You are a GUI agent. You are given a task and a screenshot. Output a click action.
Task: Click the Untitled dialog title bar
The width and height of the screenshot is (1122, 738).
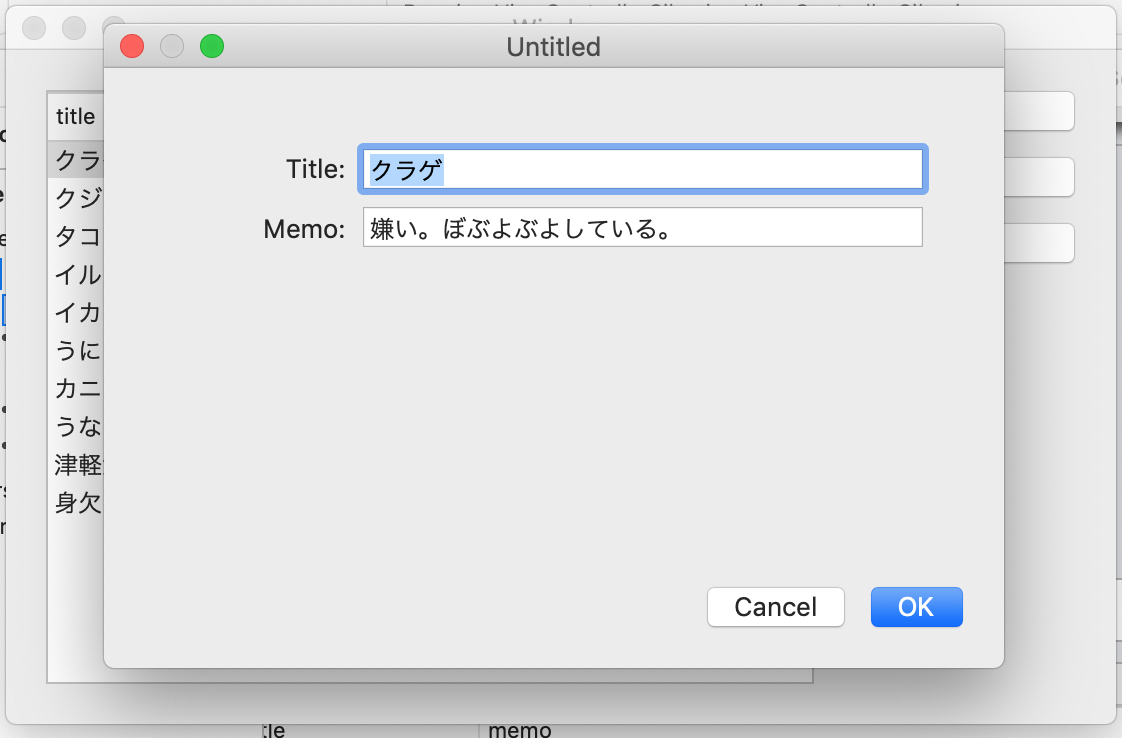pyautogui.click(x=553, y=46)
